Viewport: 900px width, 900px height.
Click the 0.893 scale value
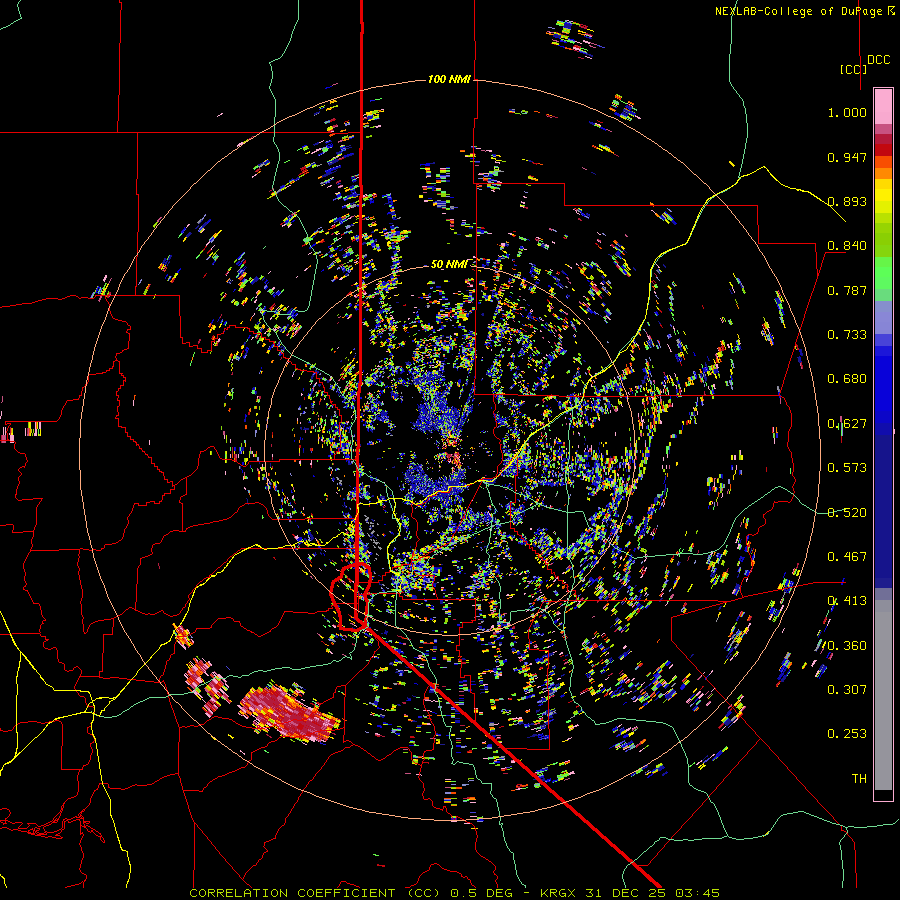click(847, 201)
